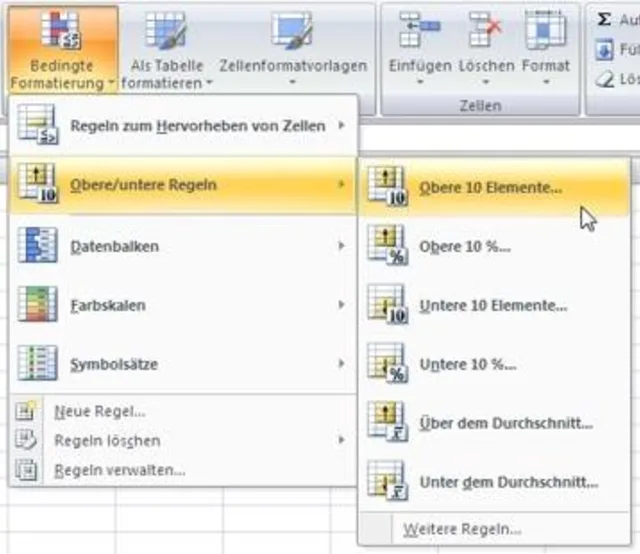The height and width of the screenshot is (554, 640).
Task: Expand the Regeln zum Hervorheben submenu arrow
Action: coord(342,125)
